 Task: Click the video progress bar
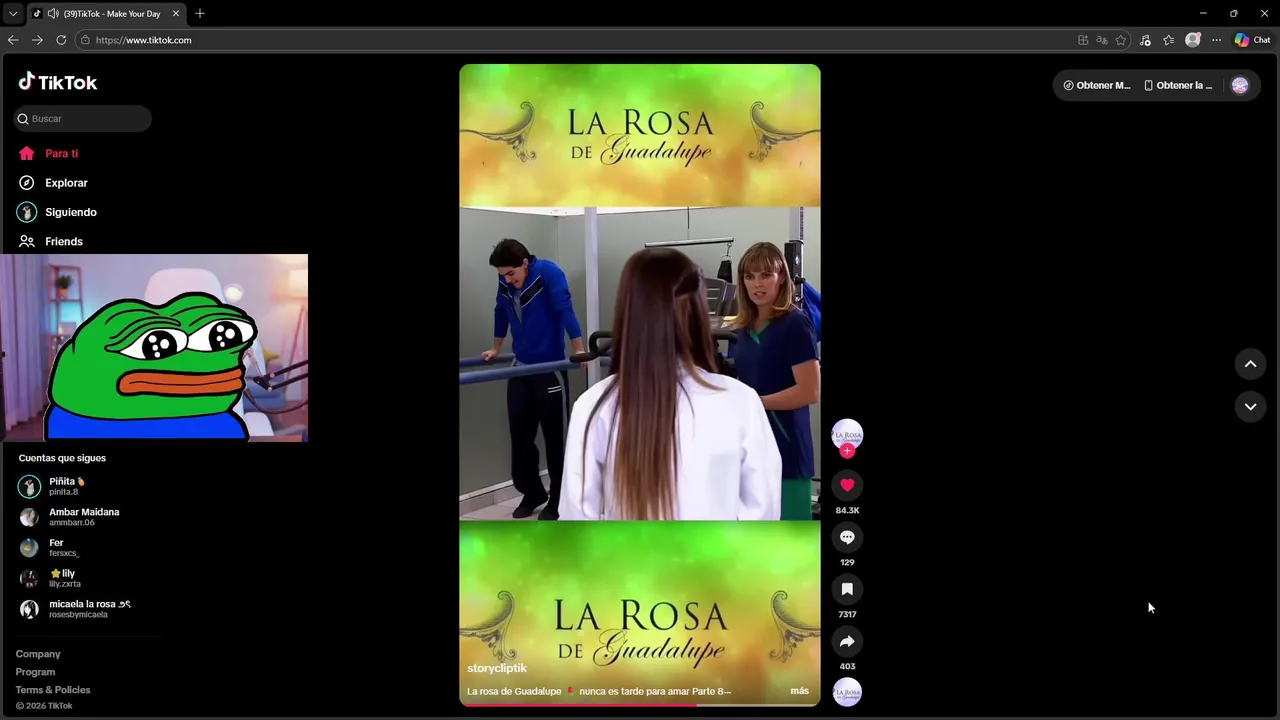pyautogui.click(x=640, y=704)
